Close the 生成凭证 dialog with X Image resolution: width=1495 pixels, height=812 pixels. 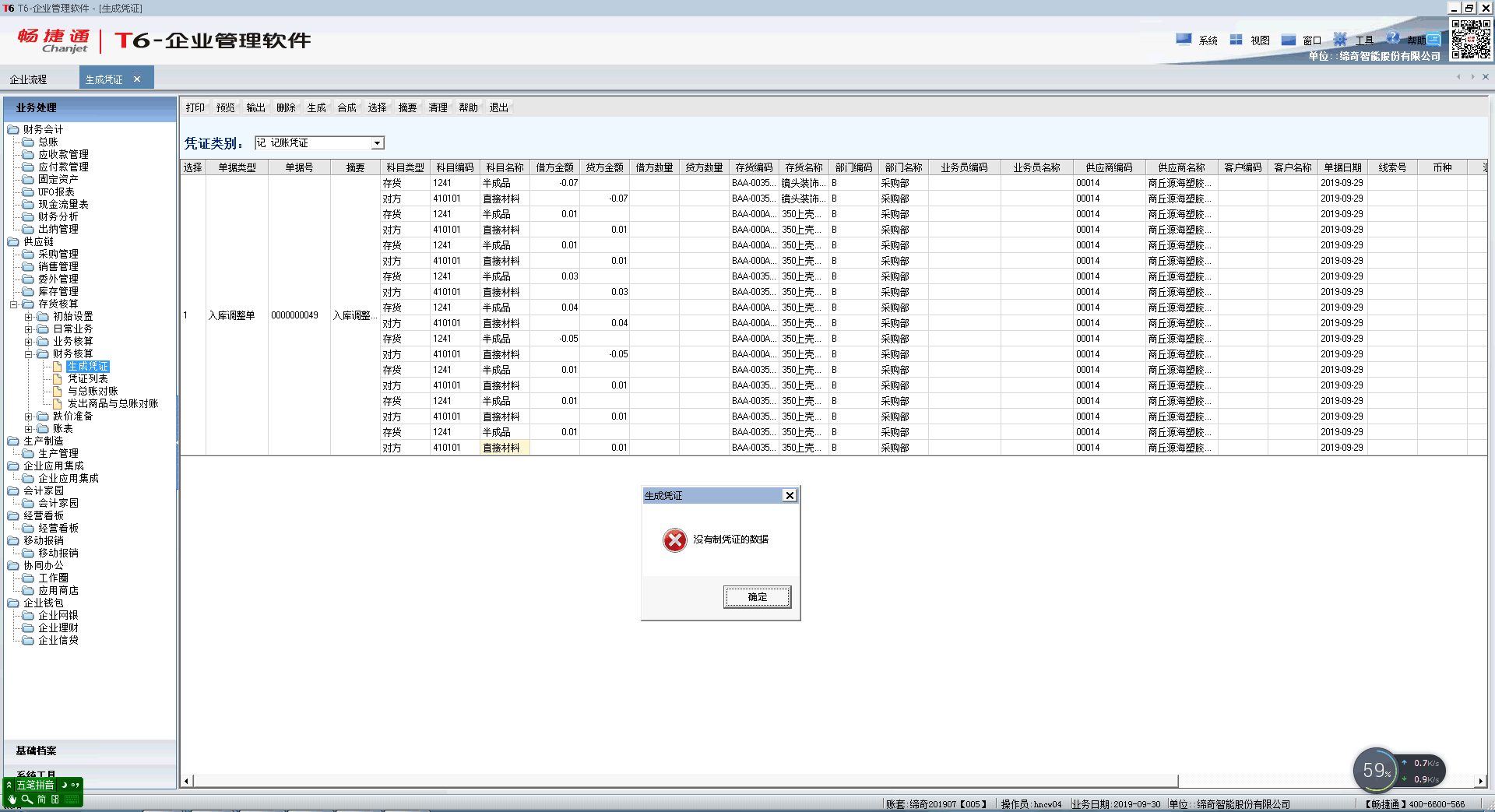click(x=790, y=495)
